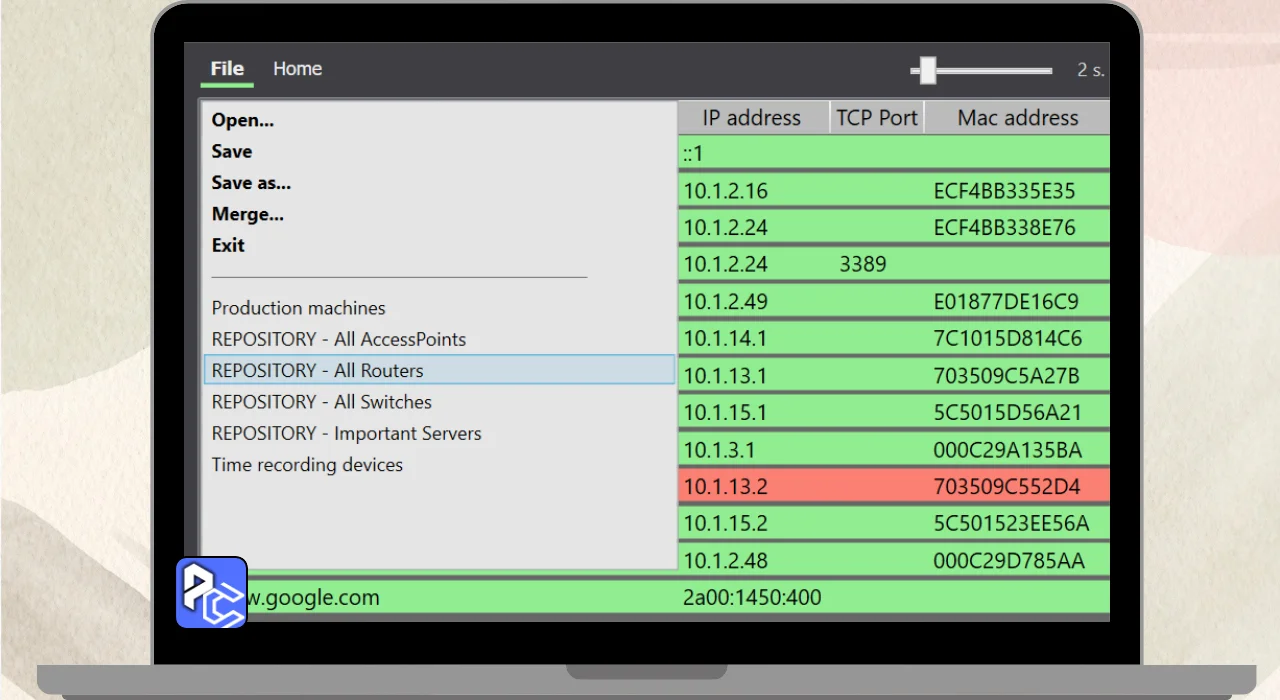Click the refresh interval slider handle
1280x700 pixels.
927,70
